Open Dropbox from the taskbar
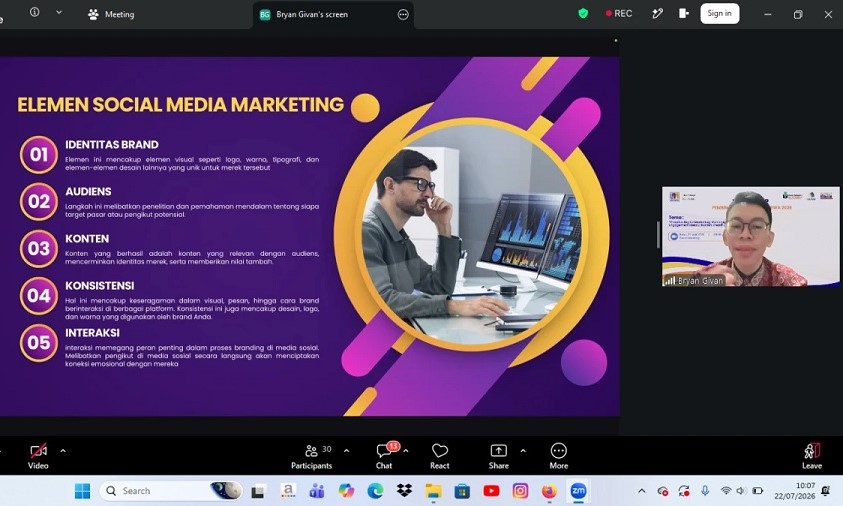 coord(404,491)
